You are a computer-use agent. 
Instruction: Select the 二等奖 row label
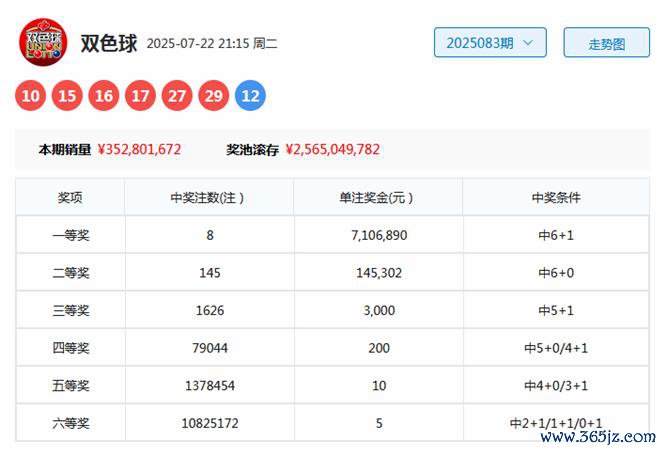(x=71, y=273)
